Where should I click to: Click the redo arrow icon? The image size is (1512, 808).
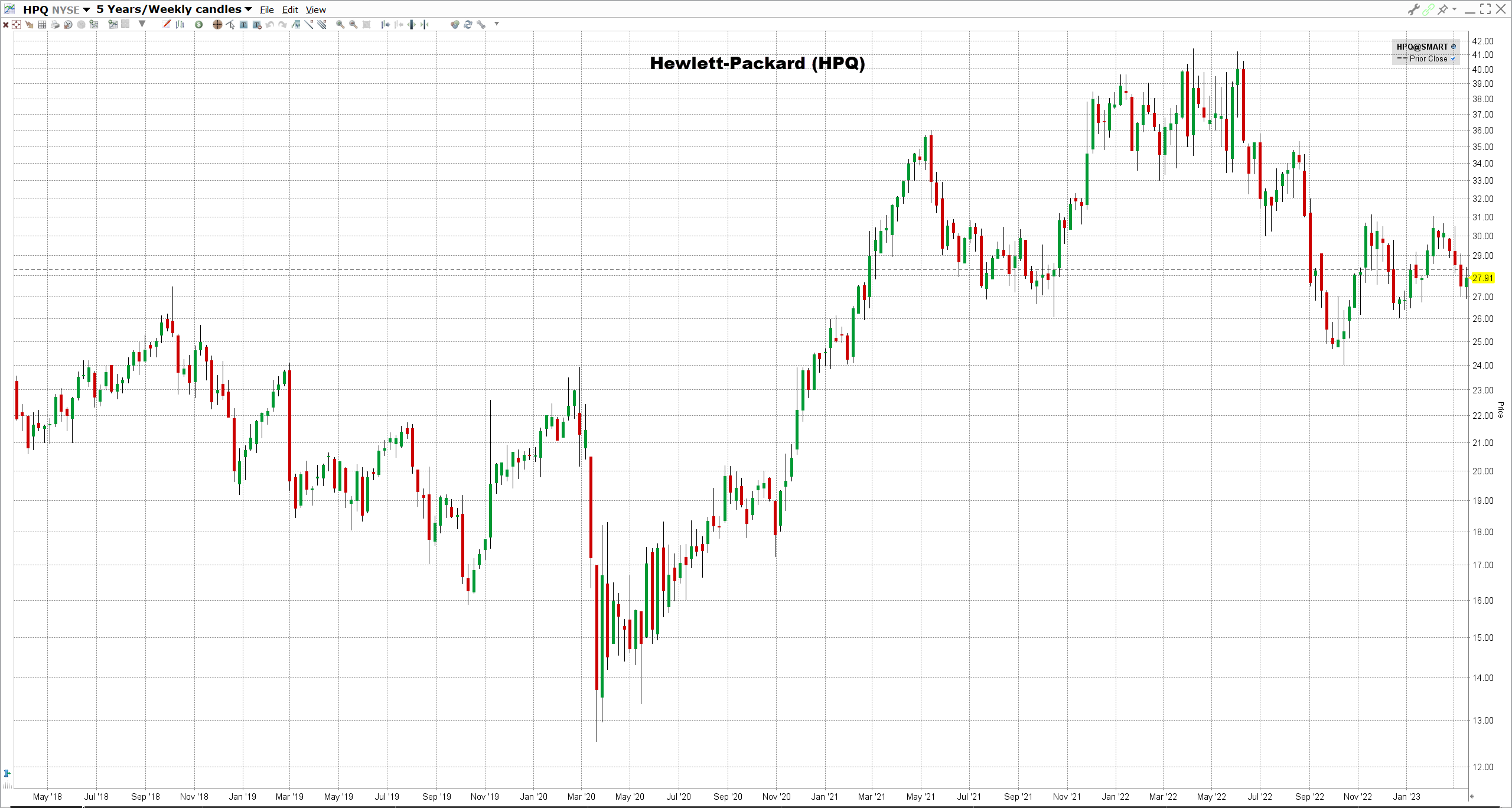click(x=282, y=24)
